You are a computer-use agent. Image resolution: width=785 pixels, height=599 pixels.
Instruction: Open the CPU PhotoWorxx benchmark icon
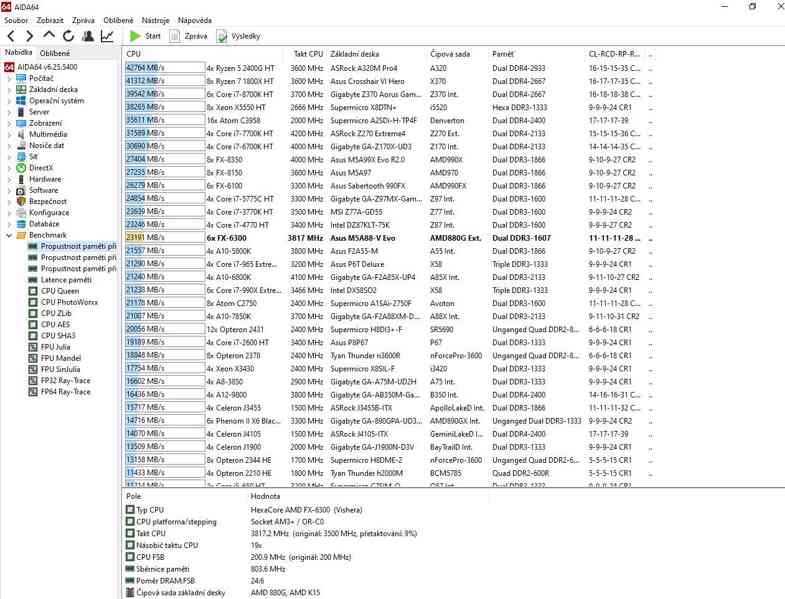33,302
